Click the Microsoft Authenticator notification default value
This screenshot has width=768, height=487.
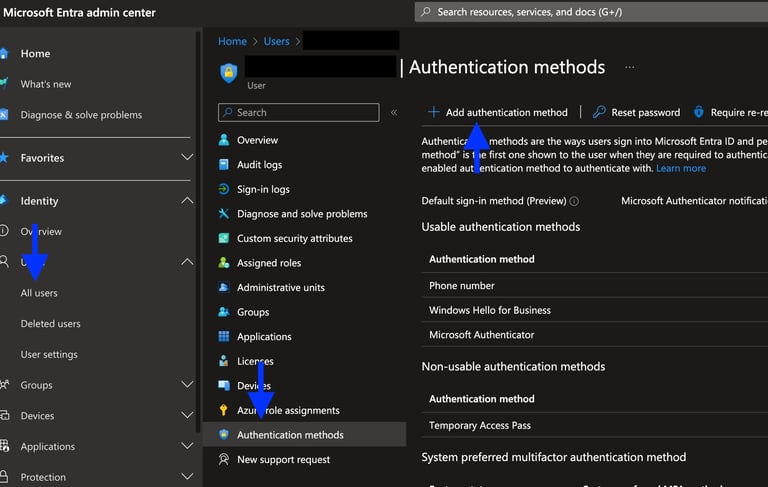click(x=694, y=201)
